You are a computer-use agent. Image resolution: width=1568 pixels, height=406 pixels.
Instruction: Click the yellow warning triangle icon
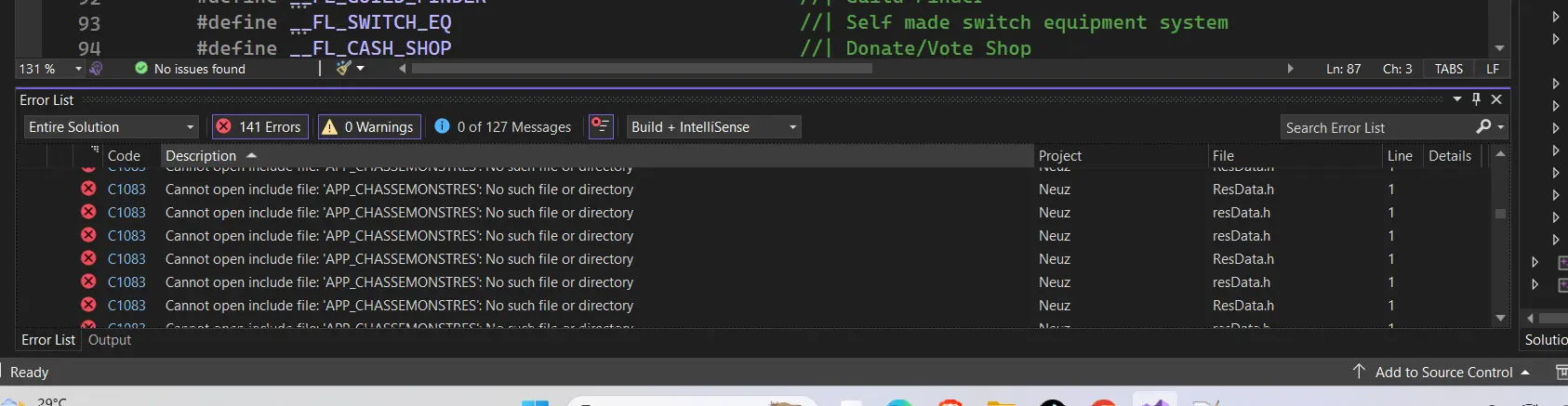329,127
